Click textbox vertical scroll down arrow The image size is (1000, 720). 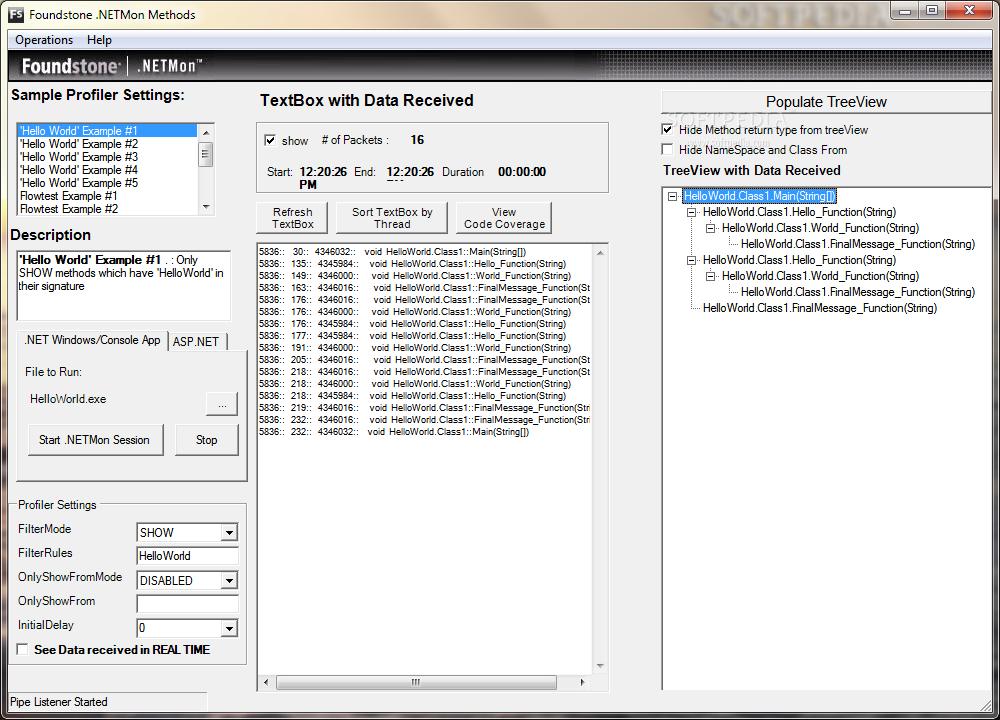pos(600,666)
